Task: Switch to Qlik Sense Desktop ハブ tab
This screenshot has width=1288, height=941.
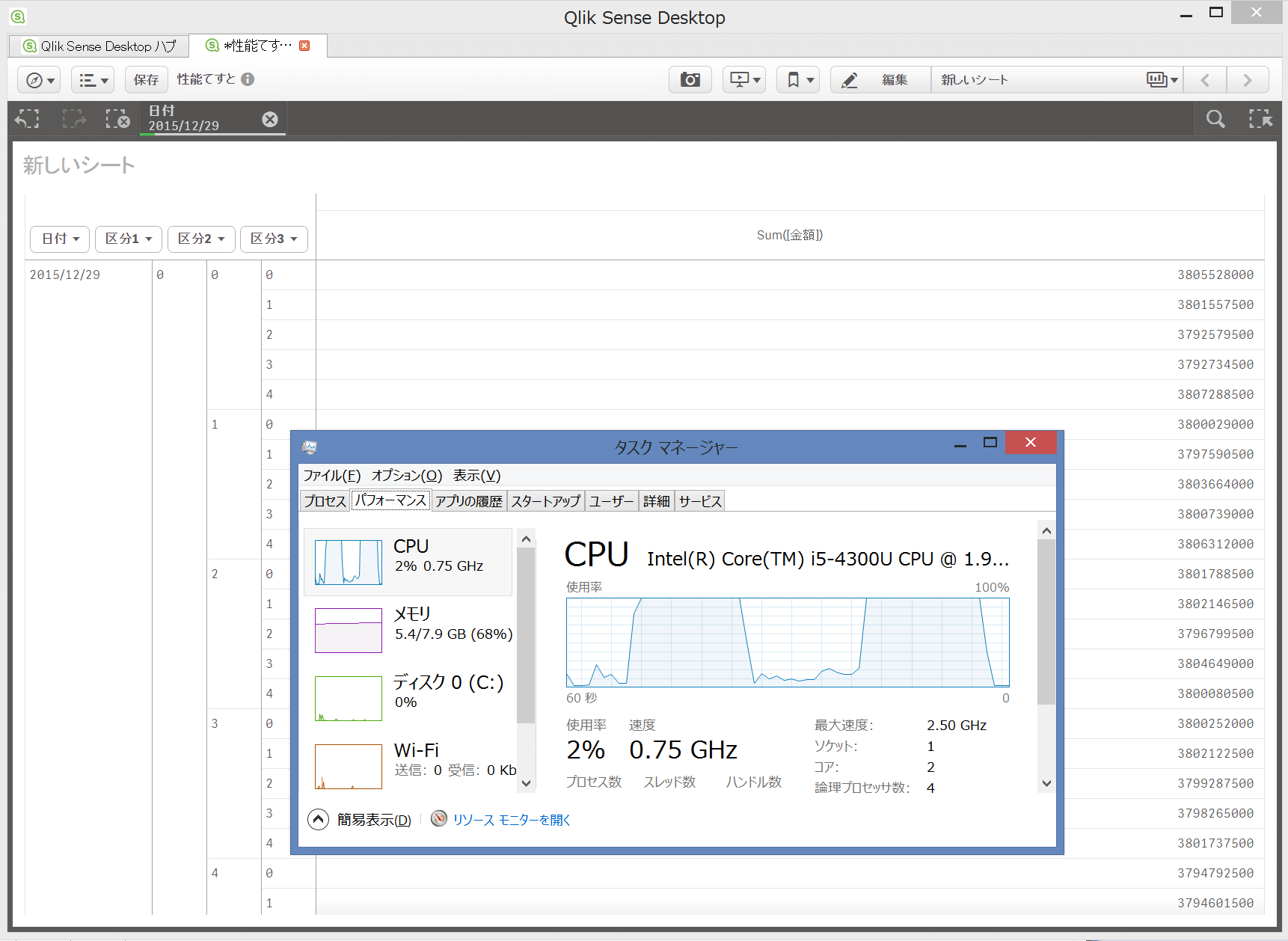Action: (99, 46)
